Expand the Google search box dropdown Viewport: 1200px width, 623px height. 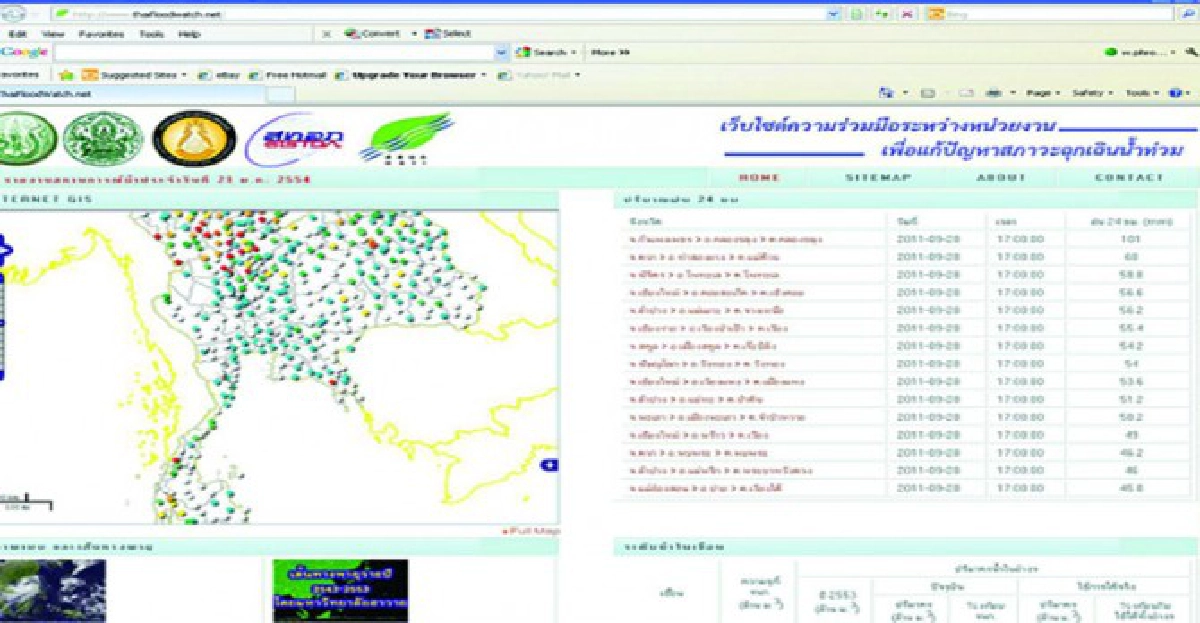click(502, 52)
